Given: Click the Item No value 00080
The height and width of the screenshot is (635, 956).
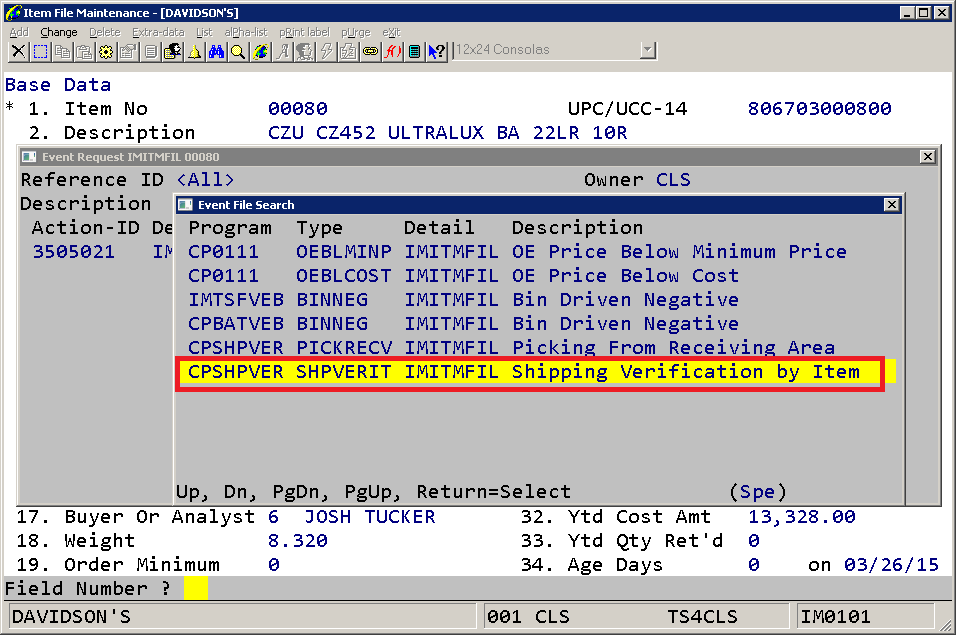Looking at the screenshot, I should (298, 108).
